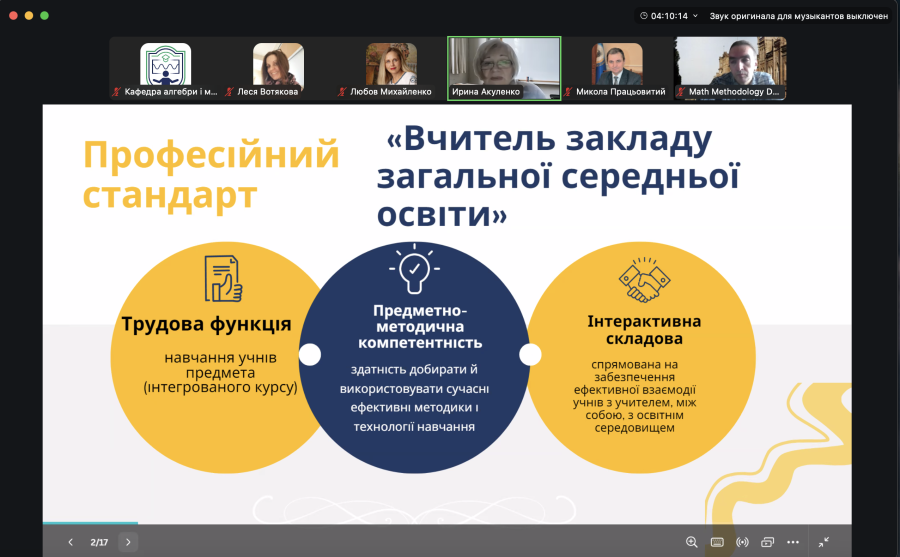This screenshot has height=557, width=900.
Task: Select Микола Працьовитий participant thumbnail
Action: click(x=617, y=64)
